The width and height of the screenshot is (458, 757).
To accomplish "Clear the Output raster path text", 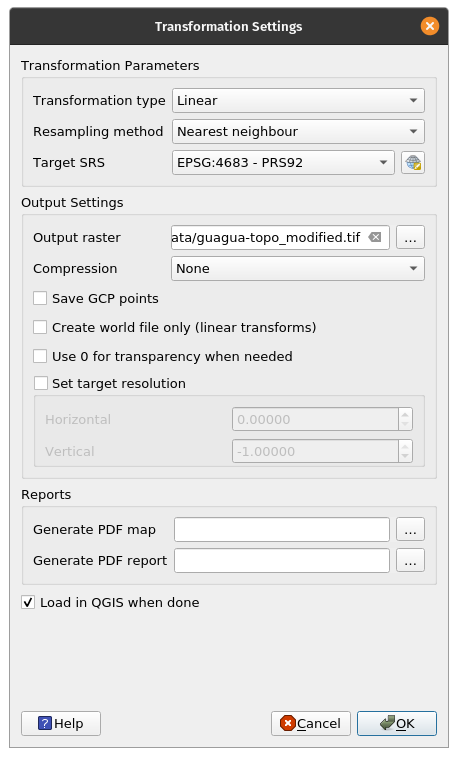I will (x=375, y=237).
